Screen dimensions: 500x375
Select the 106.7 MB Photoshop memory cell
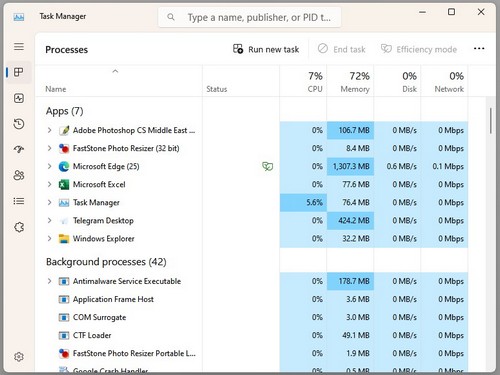pyautogui.click(x=350, y=130)
